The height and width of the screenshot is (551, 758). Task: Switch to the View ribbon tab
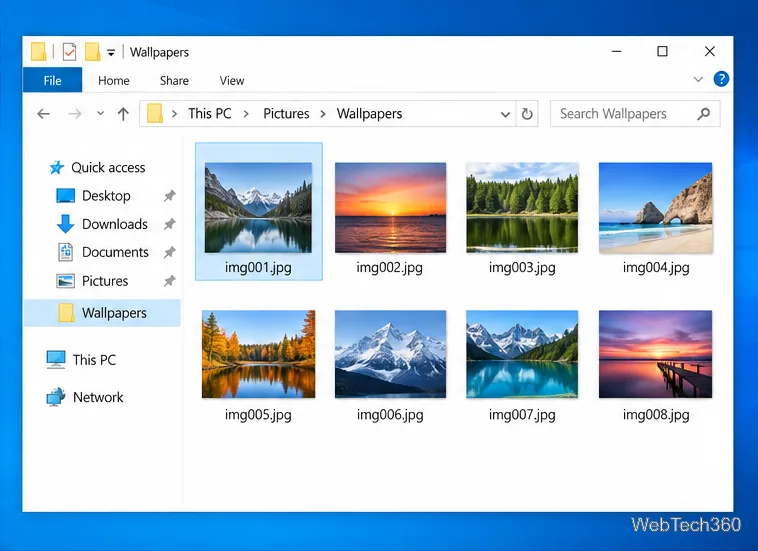click(x=232, y=80)
